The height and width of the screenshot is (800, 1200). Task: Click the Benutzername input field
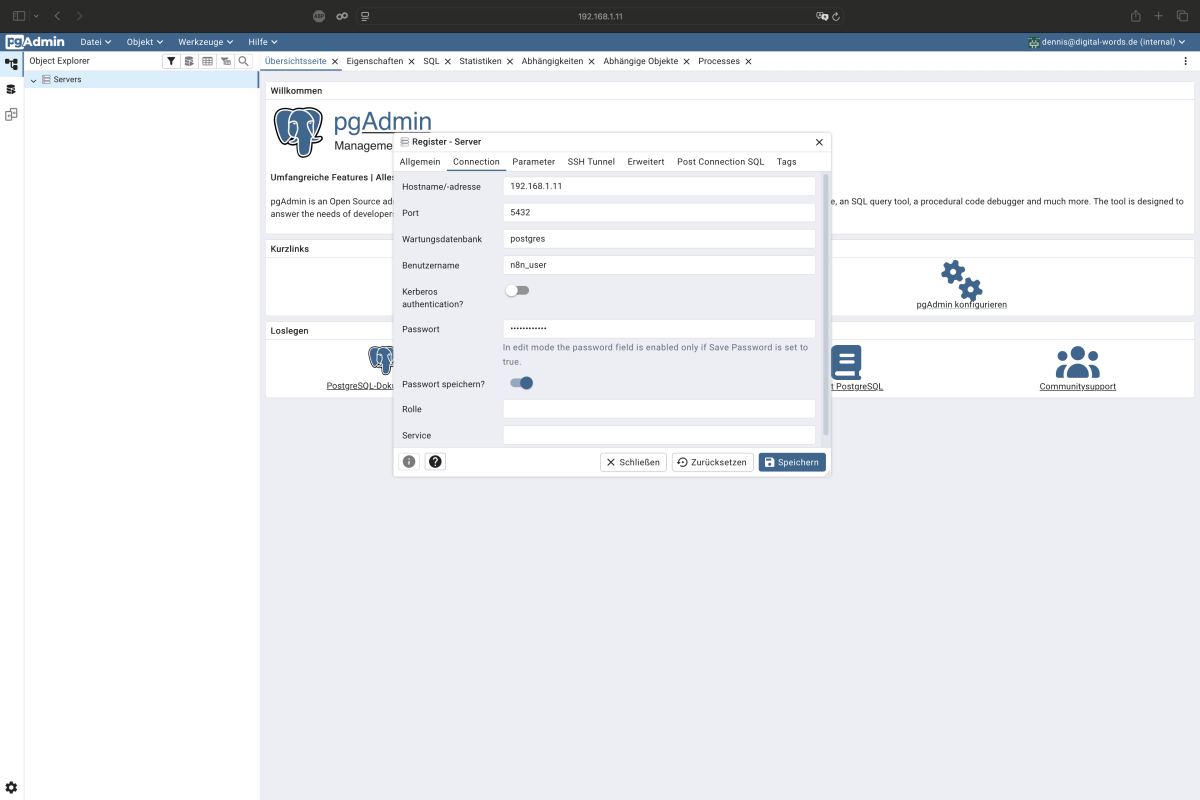(659, 265)
